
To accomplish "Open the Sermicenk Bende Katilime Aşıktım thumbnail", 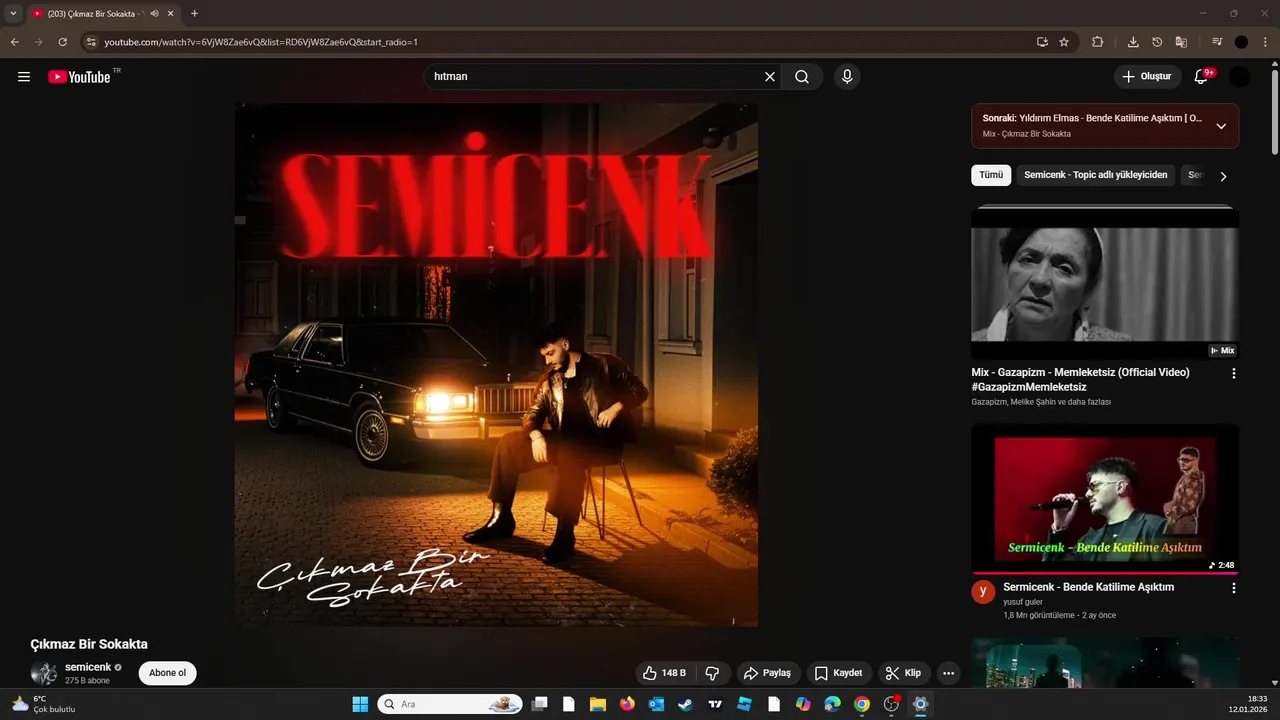I will tap(1105, 499).
